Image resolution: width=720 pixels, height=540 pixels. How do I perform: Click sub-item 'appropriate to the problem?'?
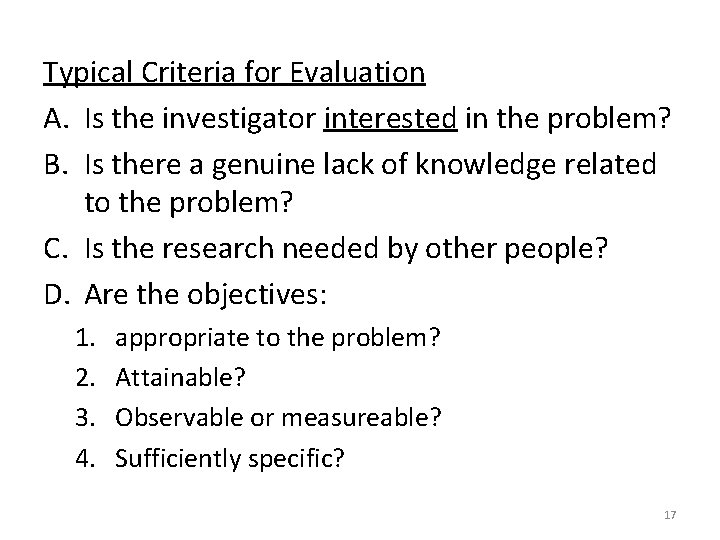(279, 339)
